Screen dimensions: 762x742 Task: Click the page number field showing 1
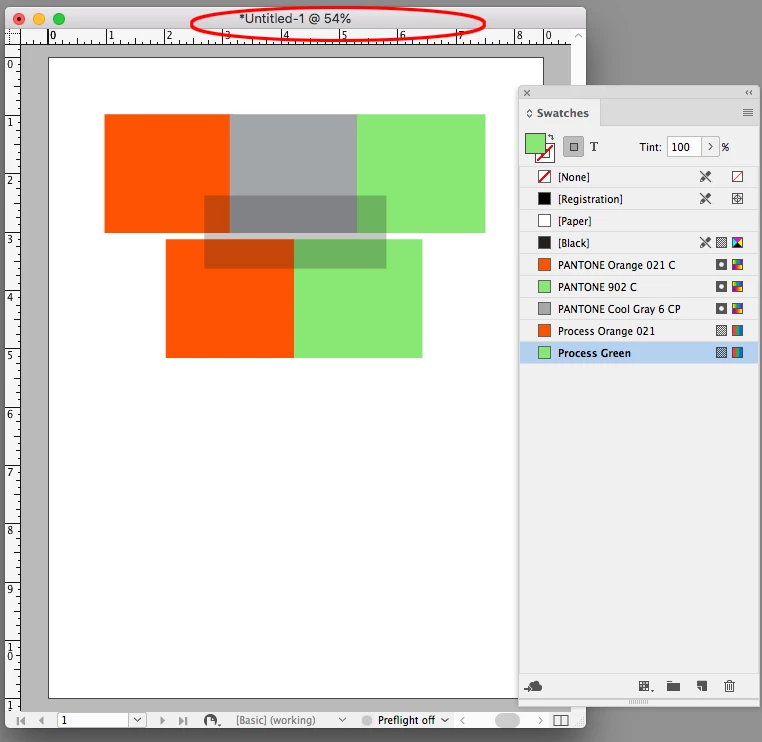pos(93,720)
